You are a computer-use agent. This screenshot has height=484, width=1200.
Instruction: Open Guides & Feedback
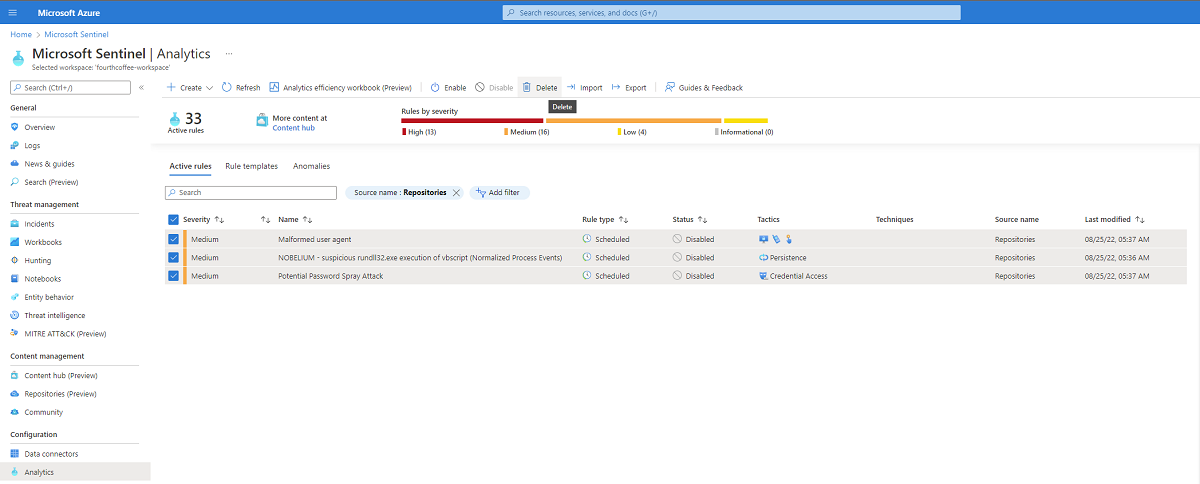click(x=704, y=88)
